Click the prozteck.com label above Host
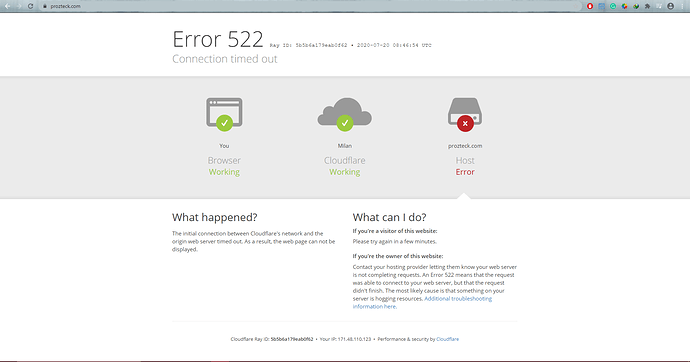Viewport: 690px width, 362px height. point(465,146)
